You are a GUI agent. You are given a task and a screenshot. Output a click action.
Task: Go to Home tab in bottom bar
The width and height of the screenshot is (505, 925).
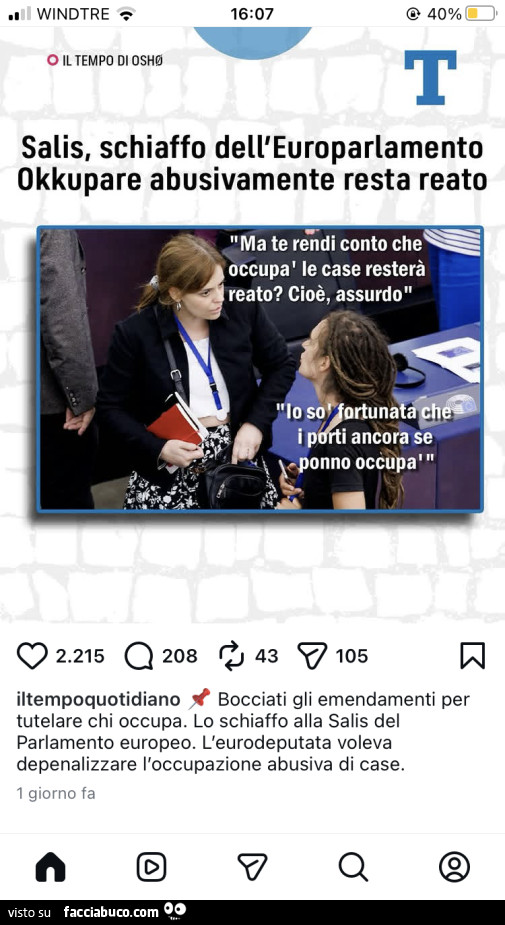click(51, 867)
